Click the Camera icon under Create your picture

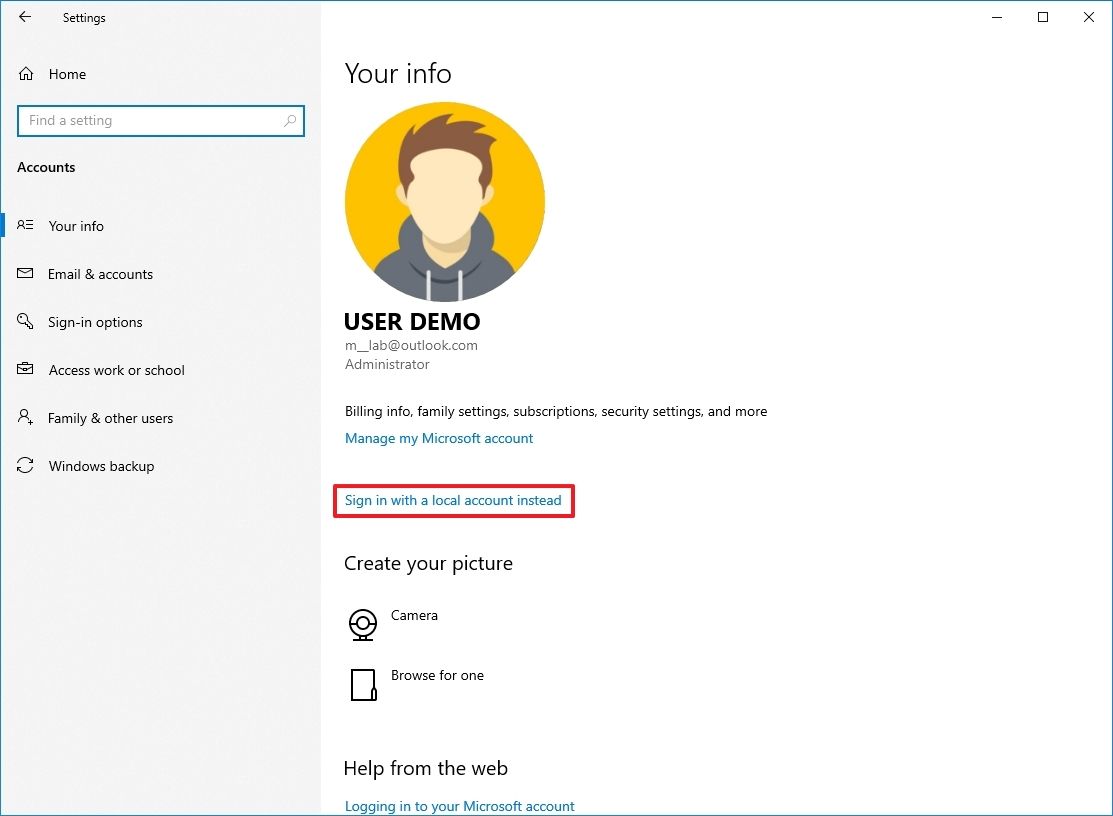coord(363,623)
